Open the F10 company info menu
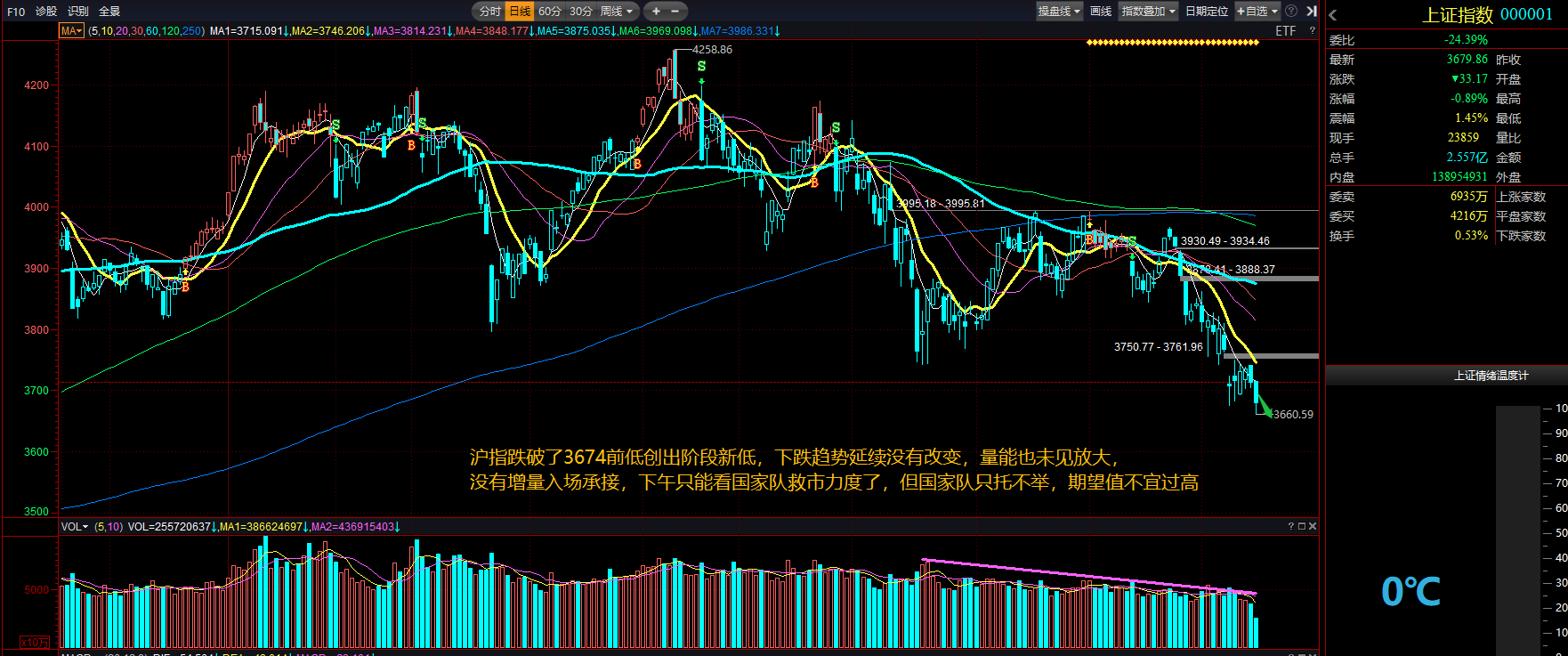The width and height of the screenshot is (1568, 656). point(16,11)
